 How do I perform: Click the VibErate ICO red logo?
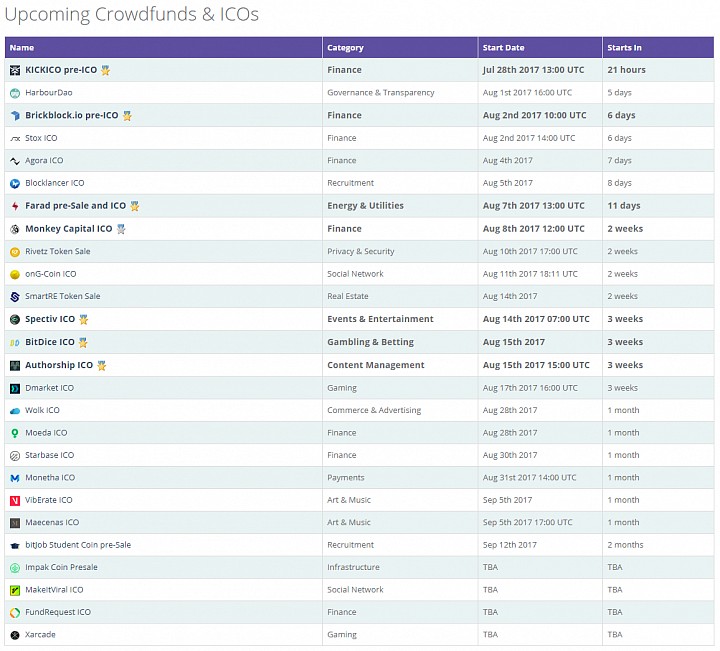point(15,500)
